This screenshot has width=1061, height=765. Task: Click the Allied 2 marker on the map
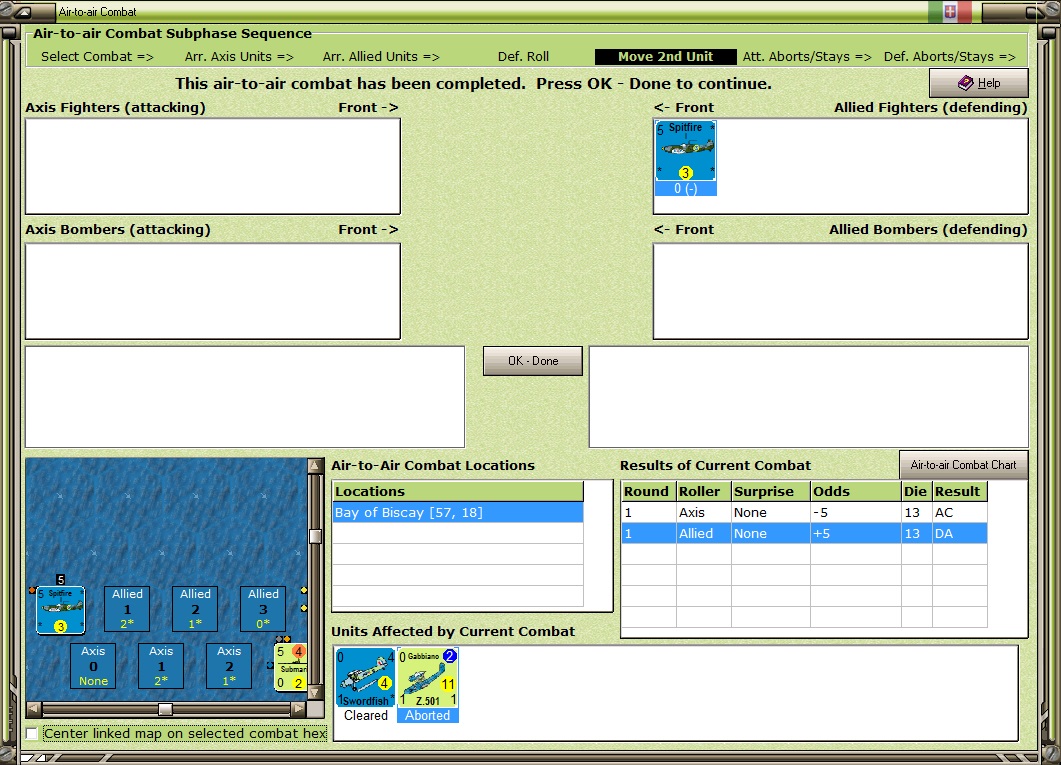coord(195,609)
